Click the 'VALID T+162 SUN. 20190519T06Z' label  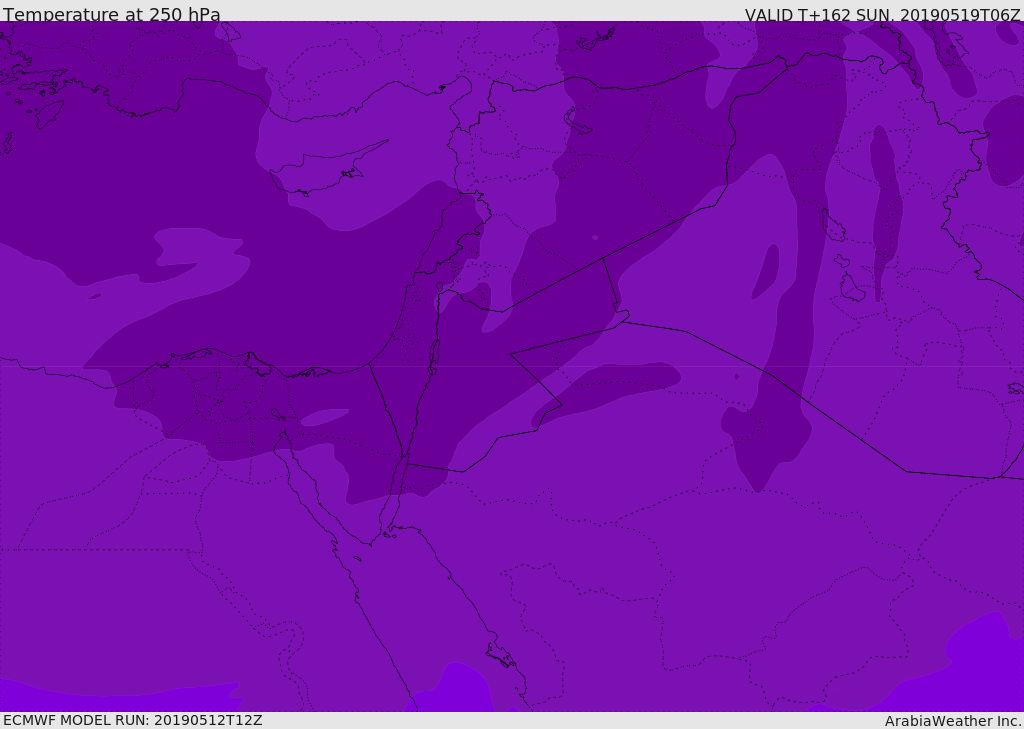point(882,15)
